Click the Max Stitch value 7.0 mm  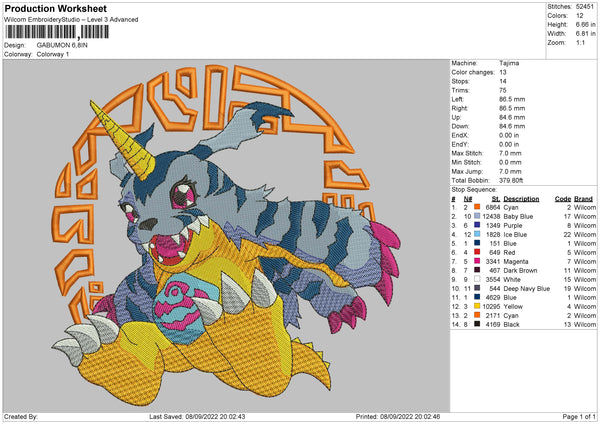[510, 153]
